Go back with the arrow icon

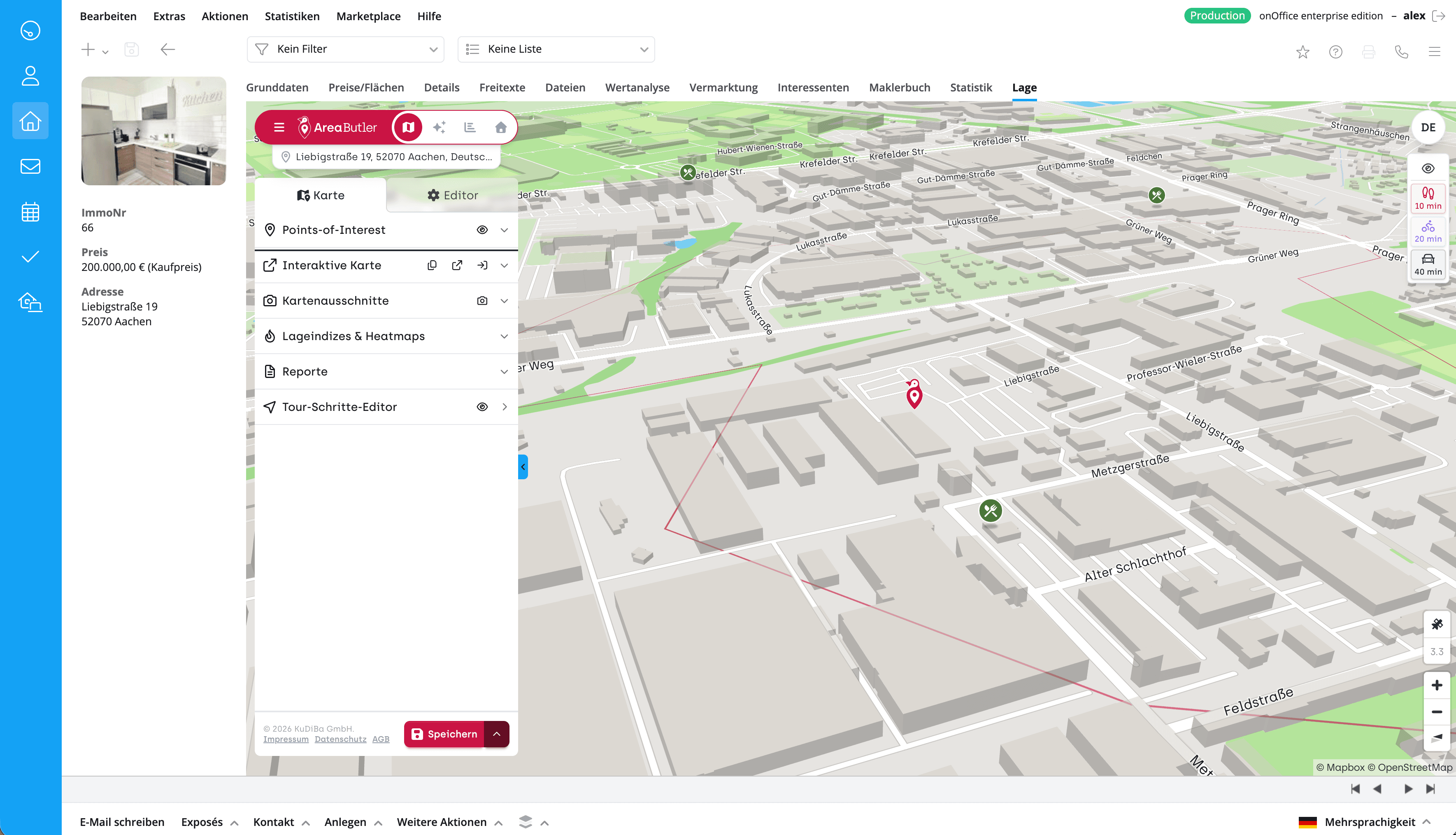coord(167,49)
